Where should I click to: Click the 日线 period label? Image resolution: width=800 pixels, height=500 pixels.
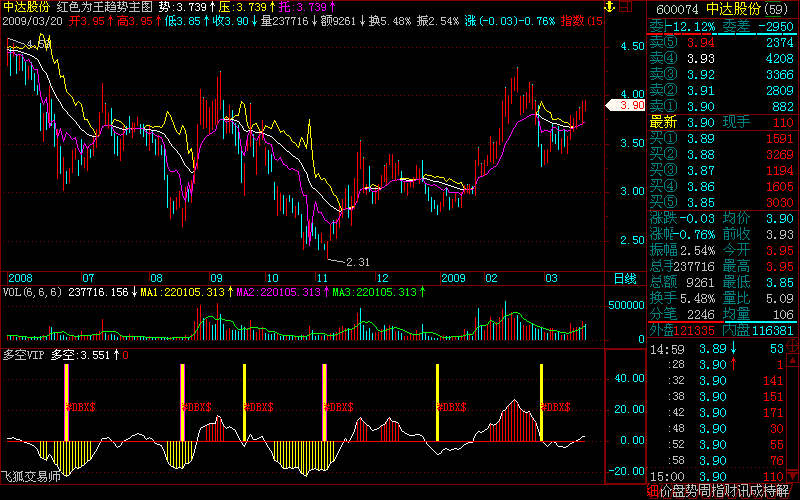click(625, 279)
